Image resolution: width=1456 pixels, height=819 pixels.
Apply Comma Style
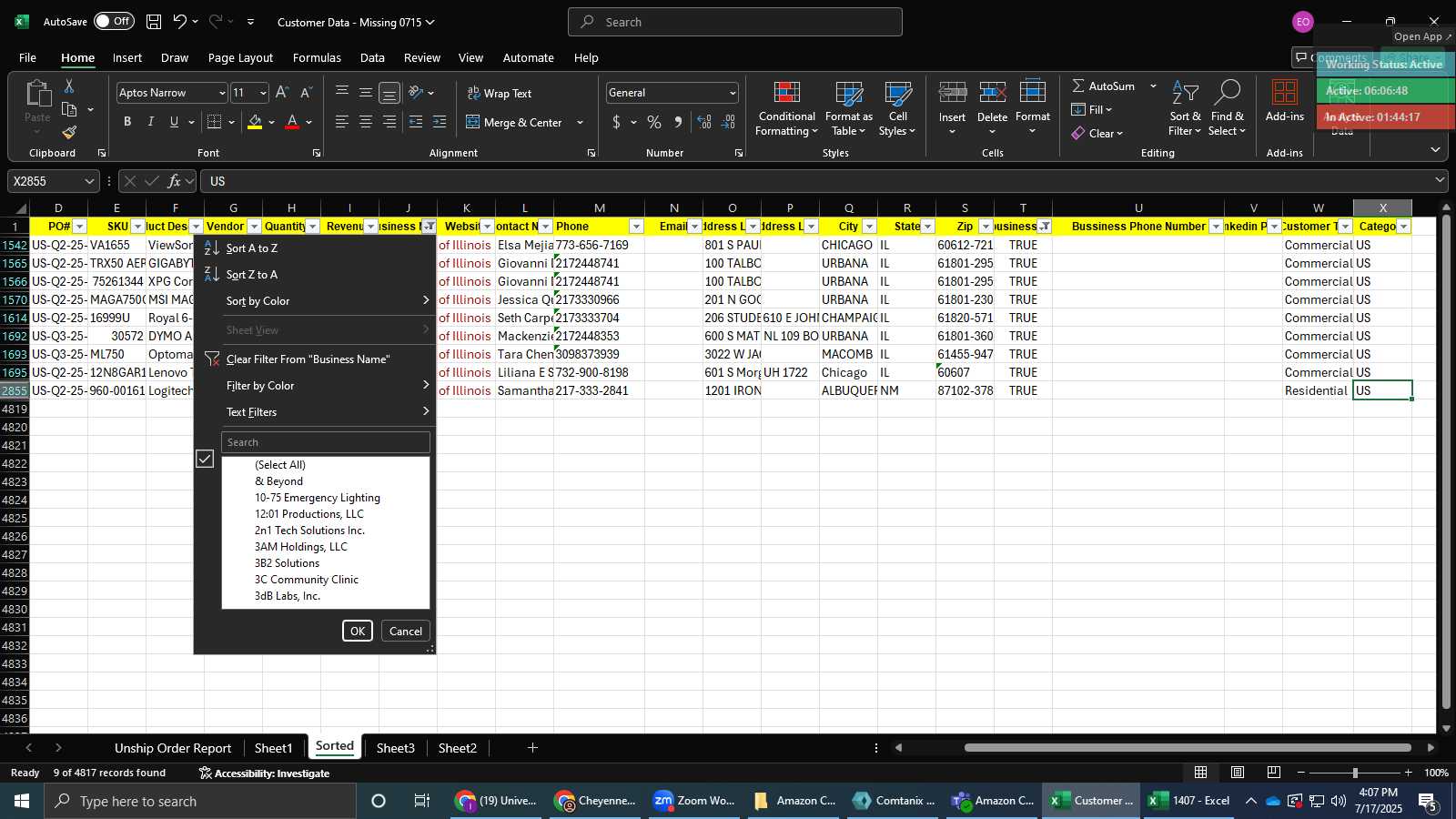[678, 122]
